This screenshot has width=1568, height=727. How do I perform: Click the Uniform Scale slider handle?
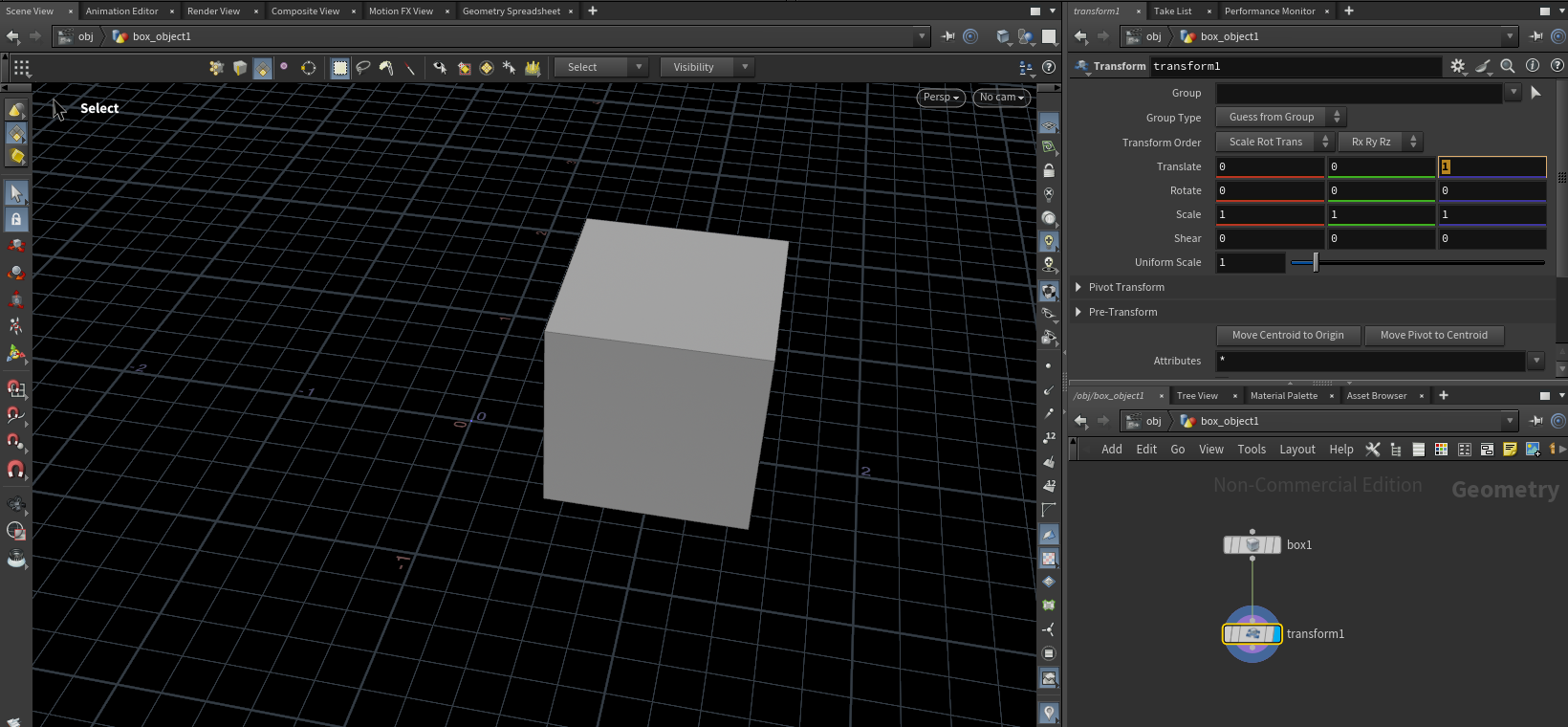point(1316,262)
